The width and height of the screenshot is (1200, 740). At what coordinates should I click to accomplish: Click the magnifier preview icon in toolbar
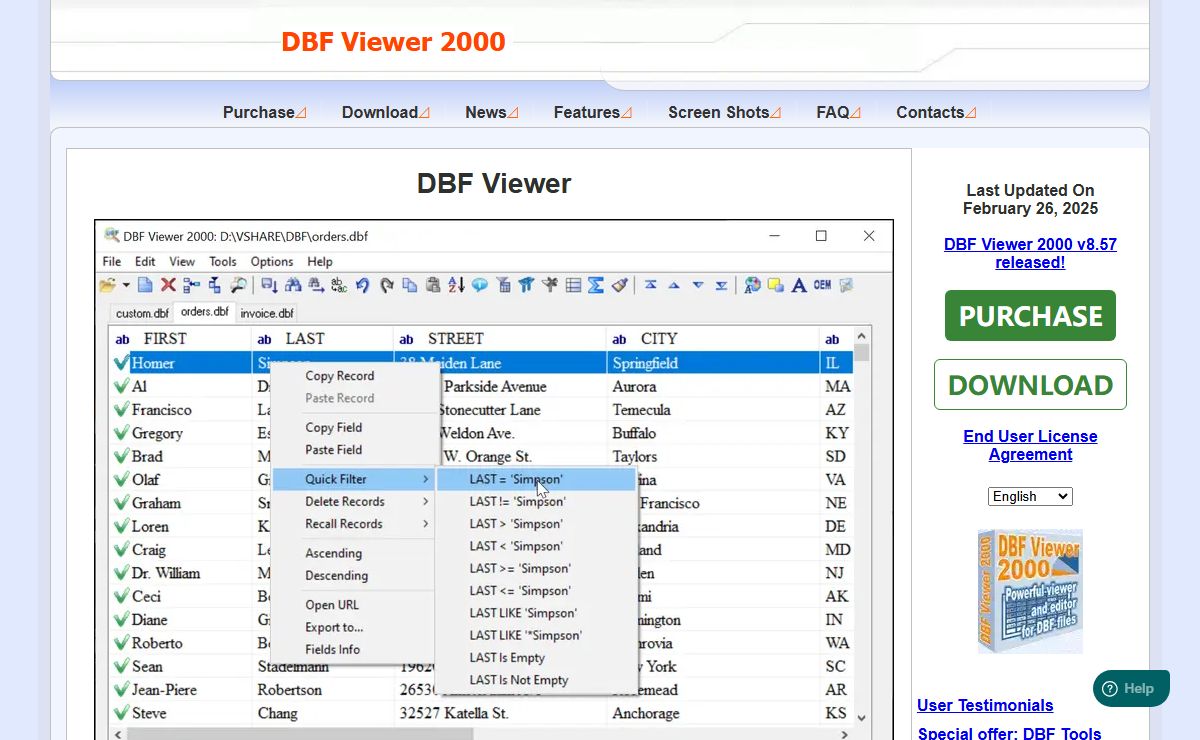click(238, 285)
